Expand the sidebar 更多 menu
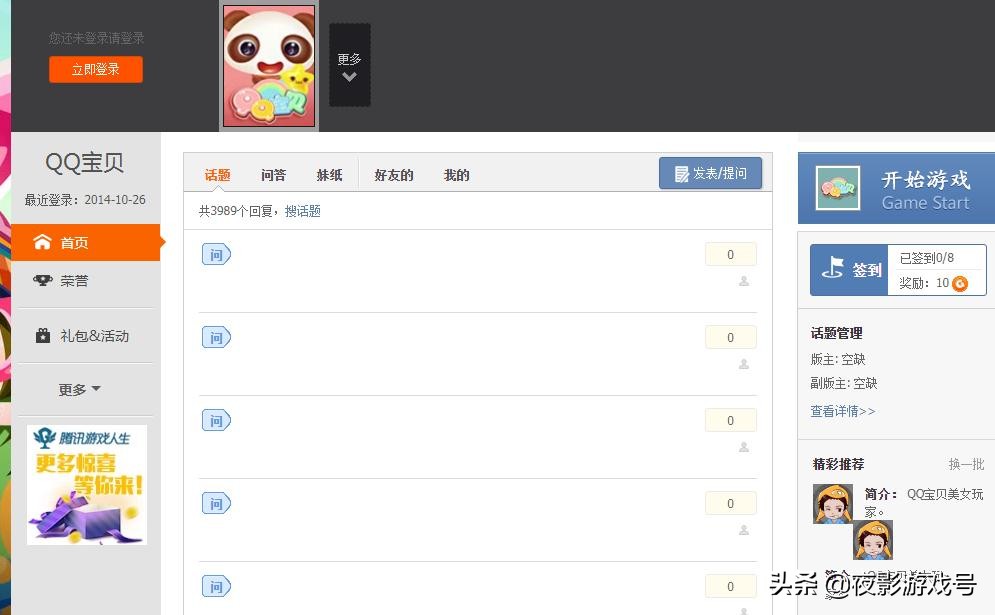995x615 pixels. pos(79,389)
